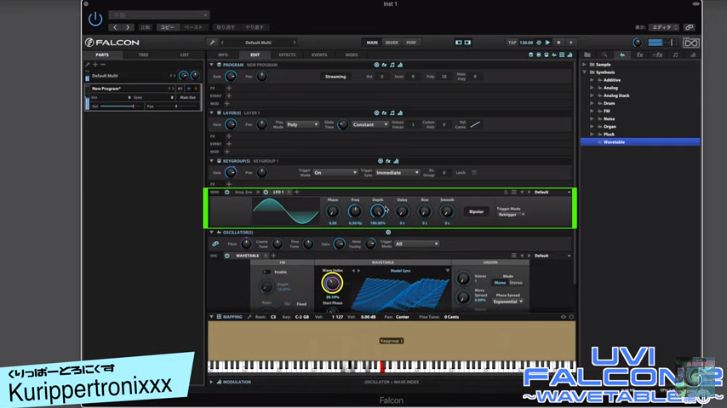Collapse the PROGRAM section triangle
The image size is (727, 408).
point(211,65)
